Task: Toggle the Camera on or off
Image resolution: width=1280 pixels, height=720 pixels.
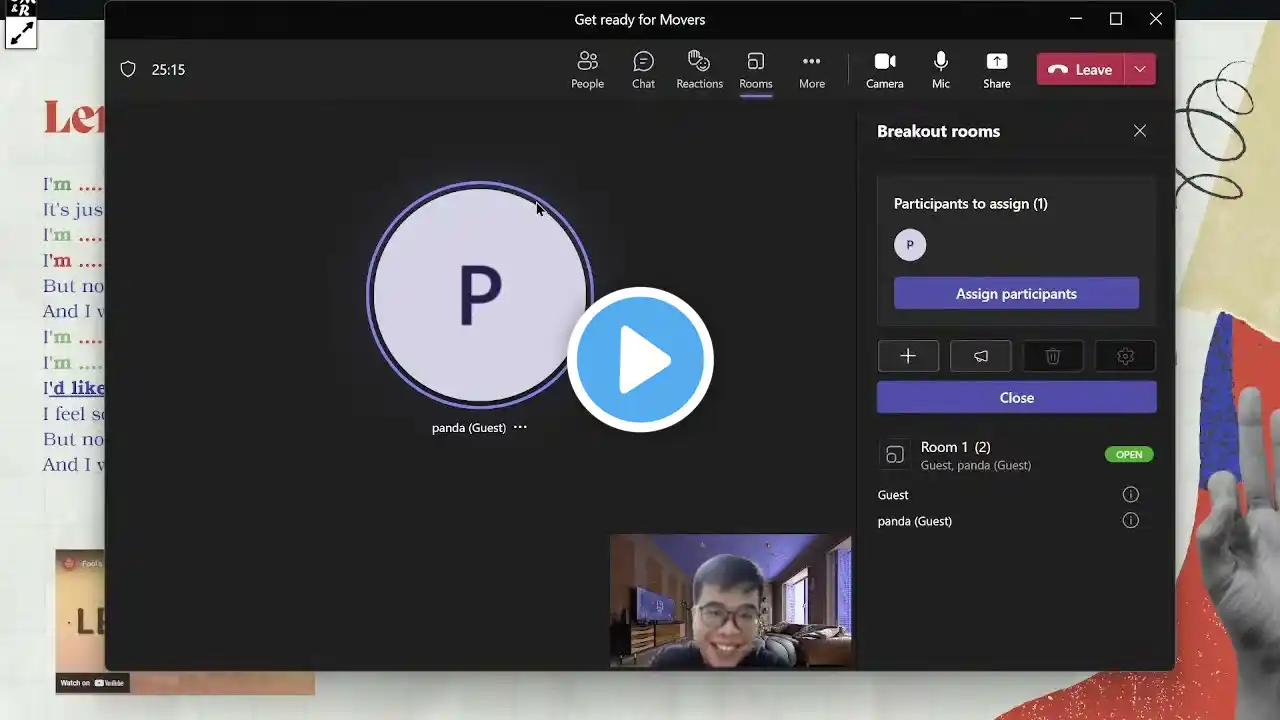Action: point(884,70)
